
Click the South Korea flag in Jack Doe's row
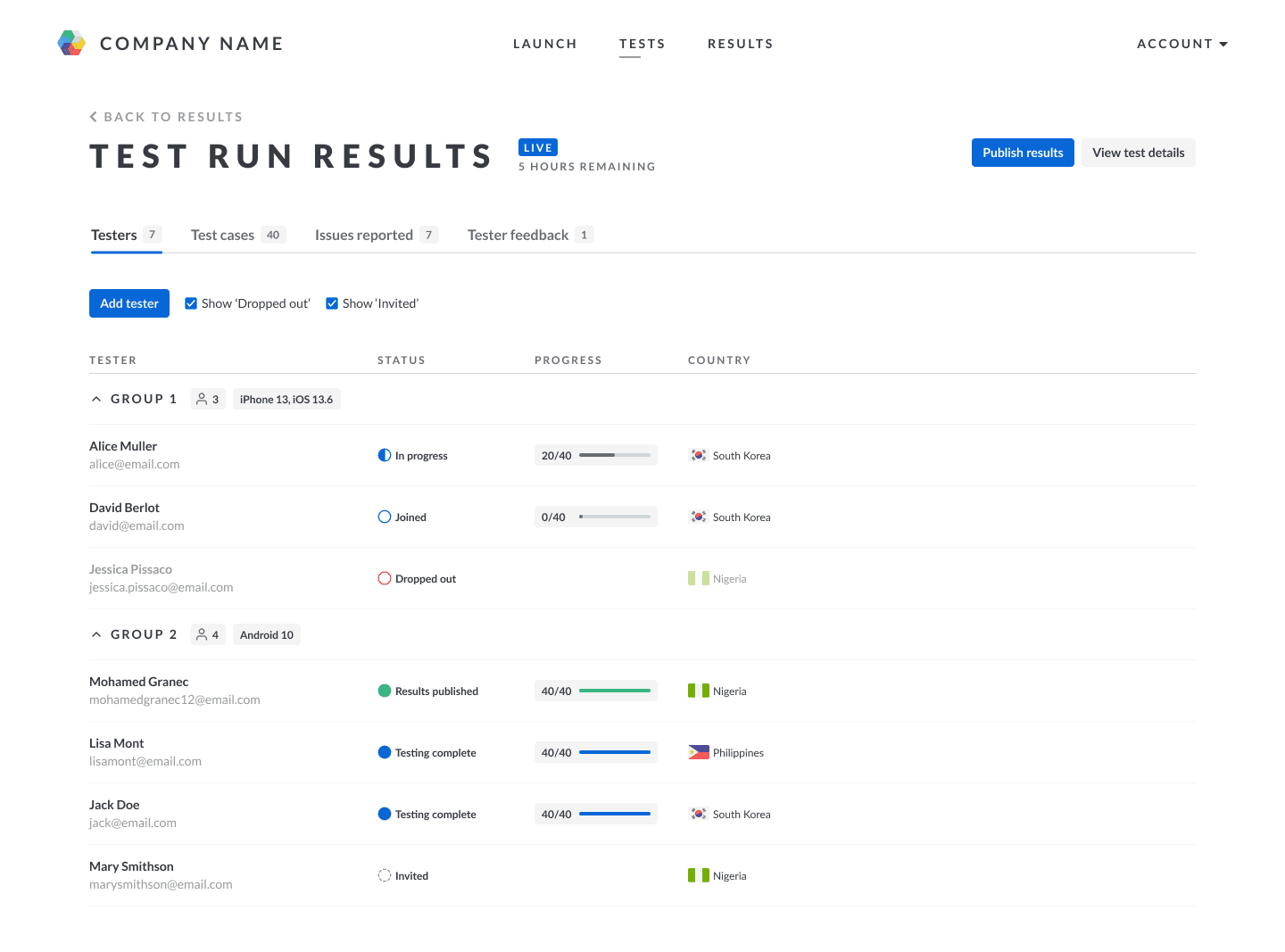[699, 814]
